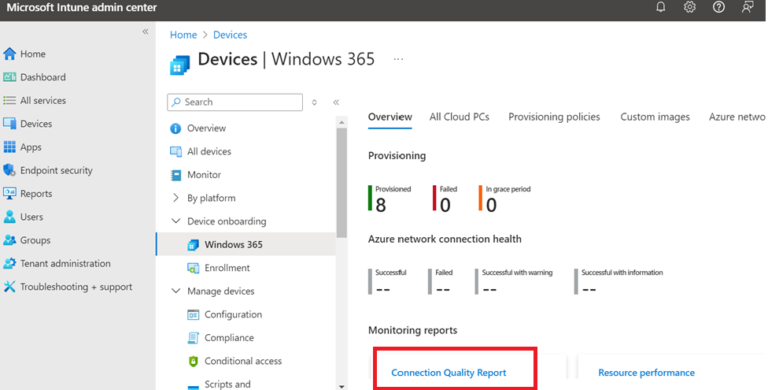Click the Provisioned count 8

(x=381, y=205)
